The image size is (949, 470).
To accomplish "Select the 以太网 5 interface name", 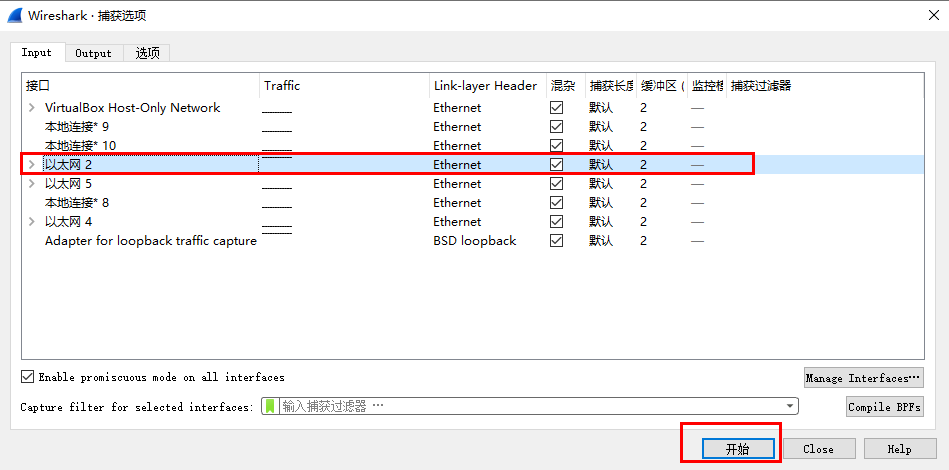I will (x=68, y=184).
